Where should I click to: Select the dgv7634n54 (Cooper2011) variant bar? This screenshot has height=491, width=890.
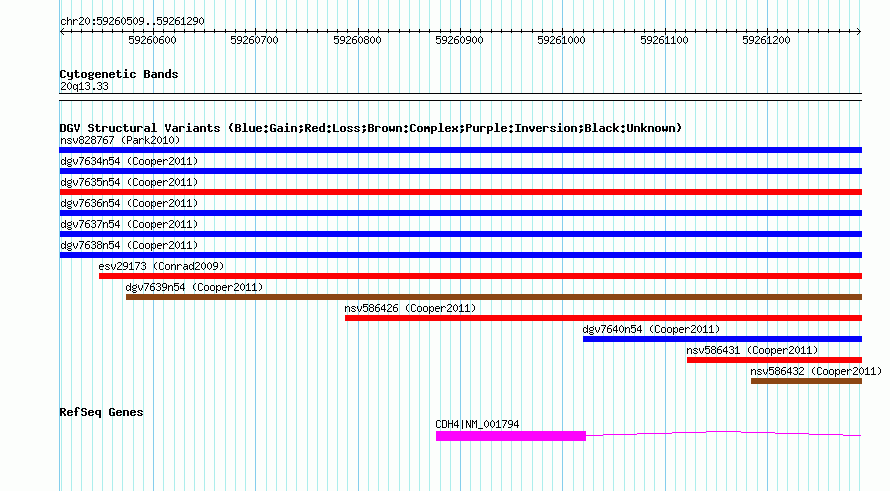click(460, 171)
